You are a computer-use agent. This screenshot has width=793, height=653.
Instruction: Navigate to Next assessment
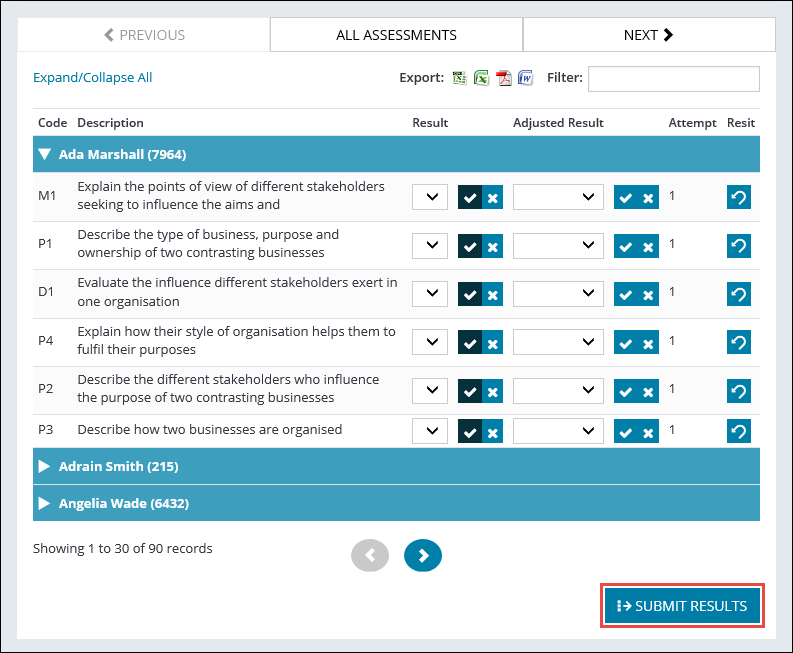648,35
